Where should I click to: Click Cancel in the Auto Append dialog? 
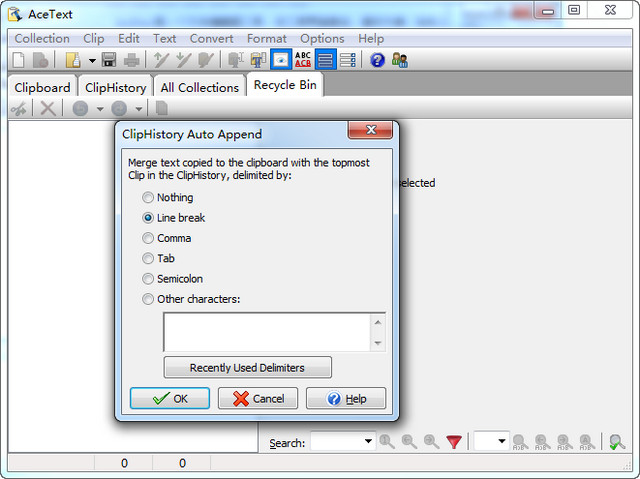(258, 398)
